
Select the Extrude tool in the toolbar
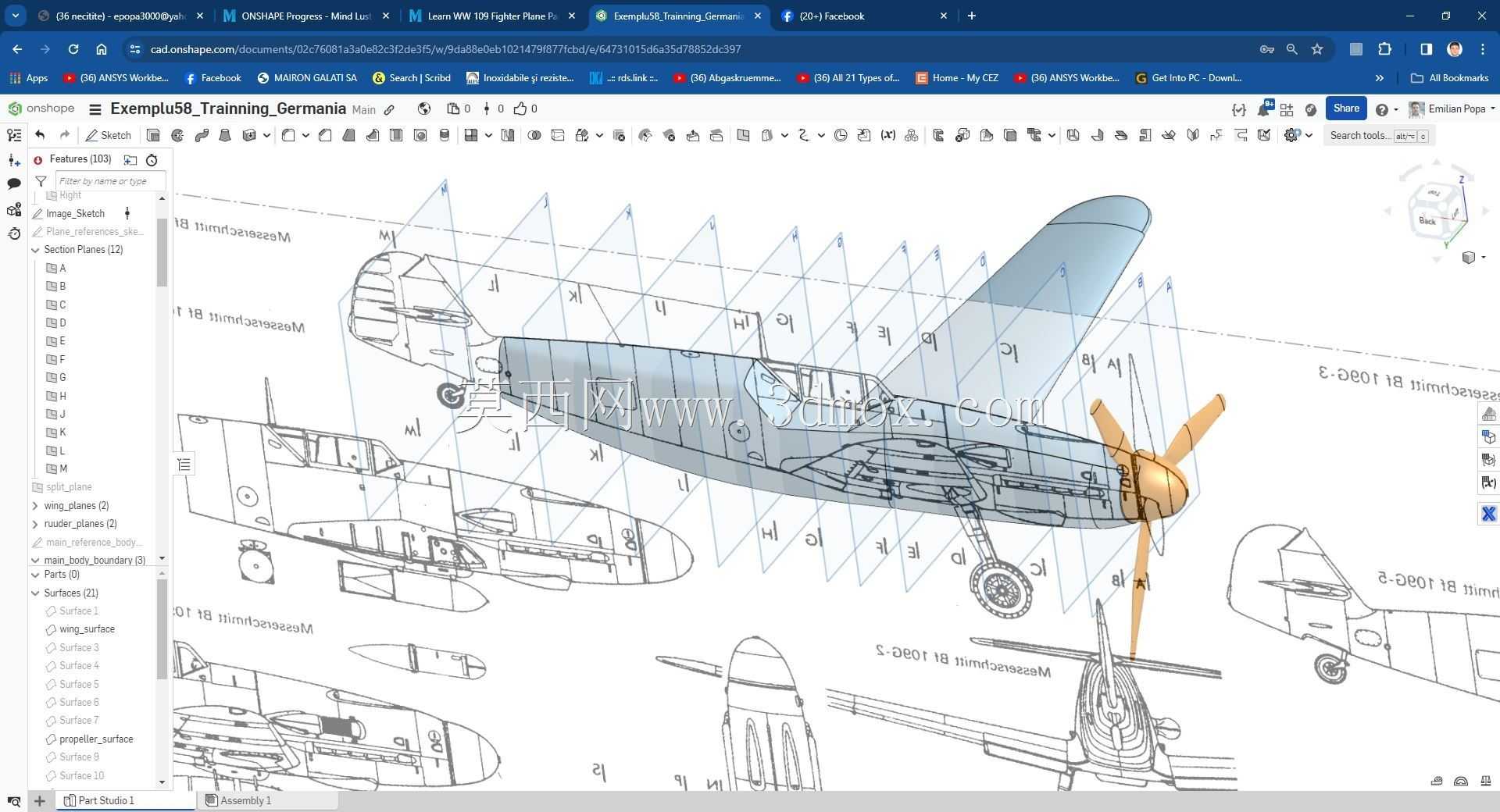click(153, 135)
